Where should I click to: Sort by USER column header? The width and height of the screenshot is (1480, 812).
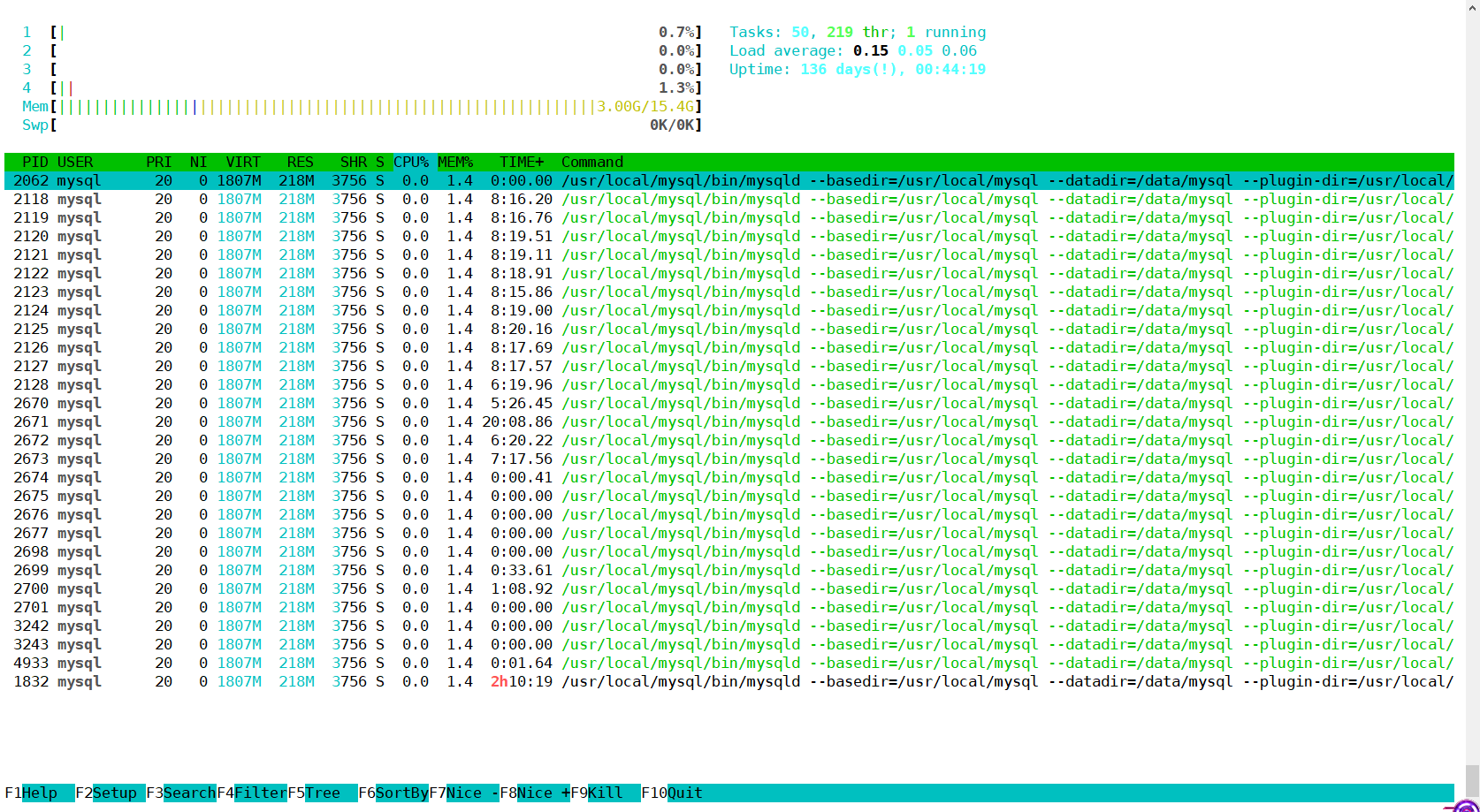point(75,162)
